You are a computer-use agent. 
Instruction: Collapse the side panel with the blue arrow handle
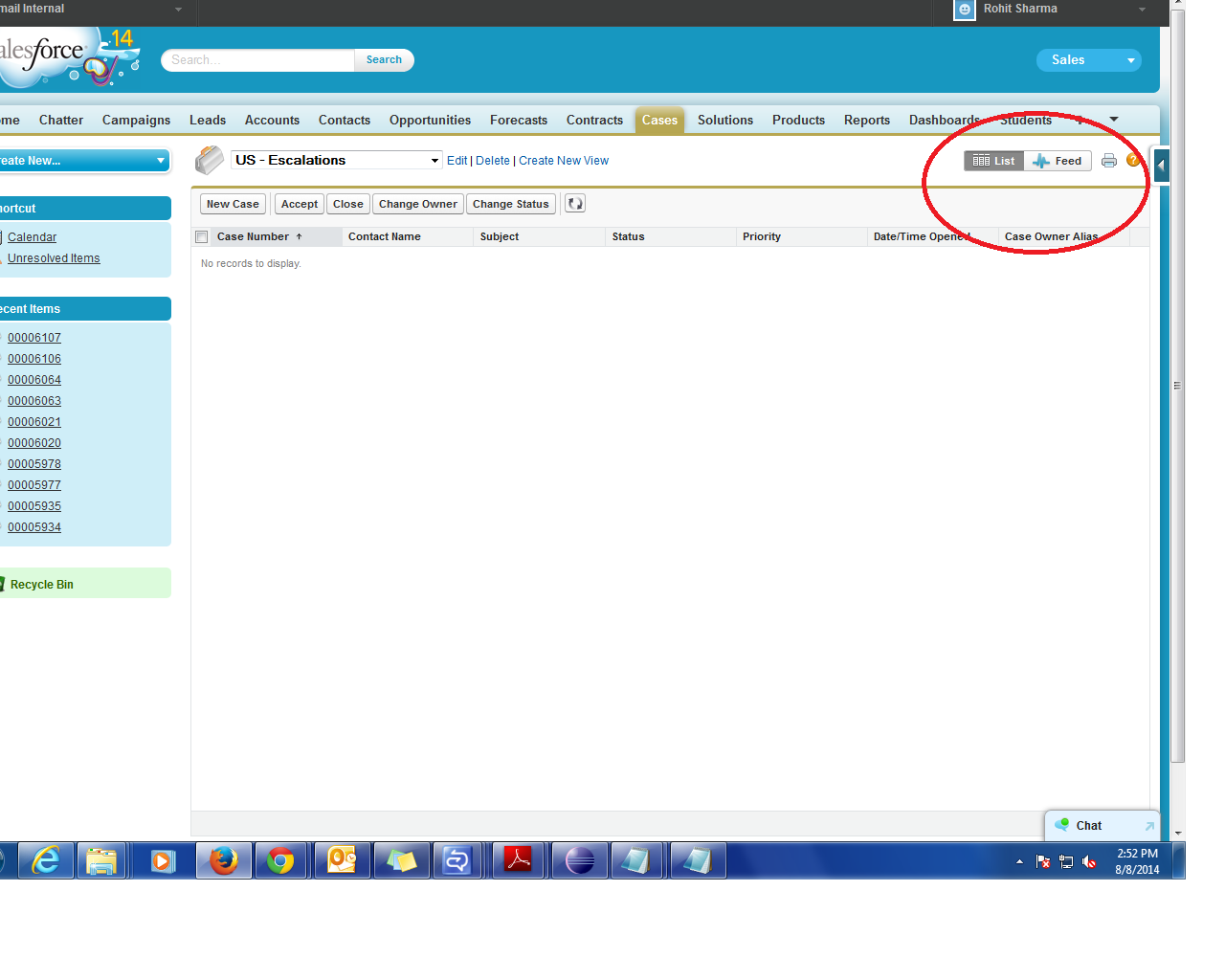1161,166
